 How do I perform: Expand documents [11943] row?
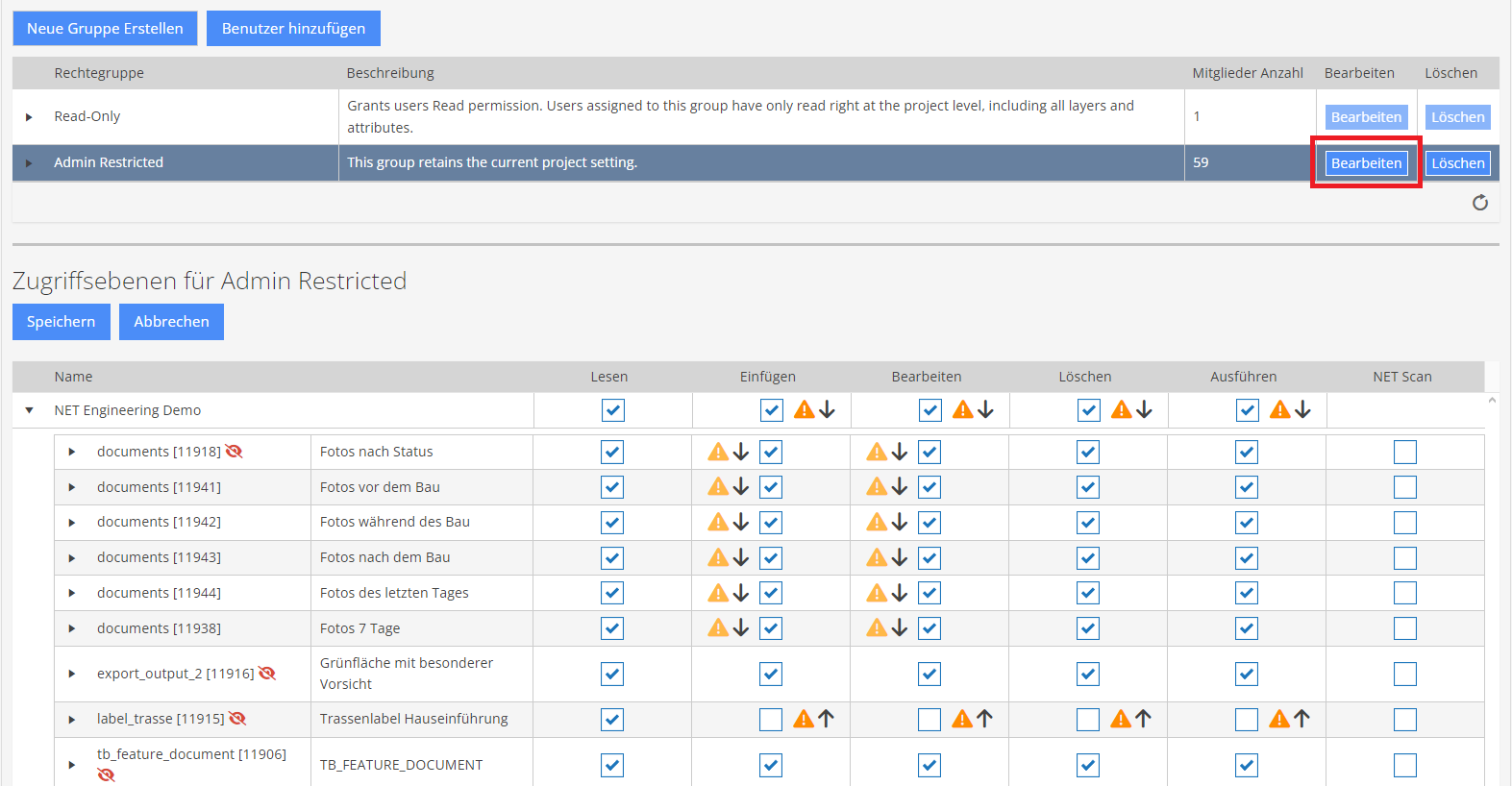72,558
